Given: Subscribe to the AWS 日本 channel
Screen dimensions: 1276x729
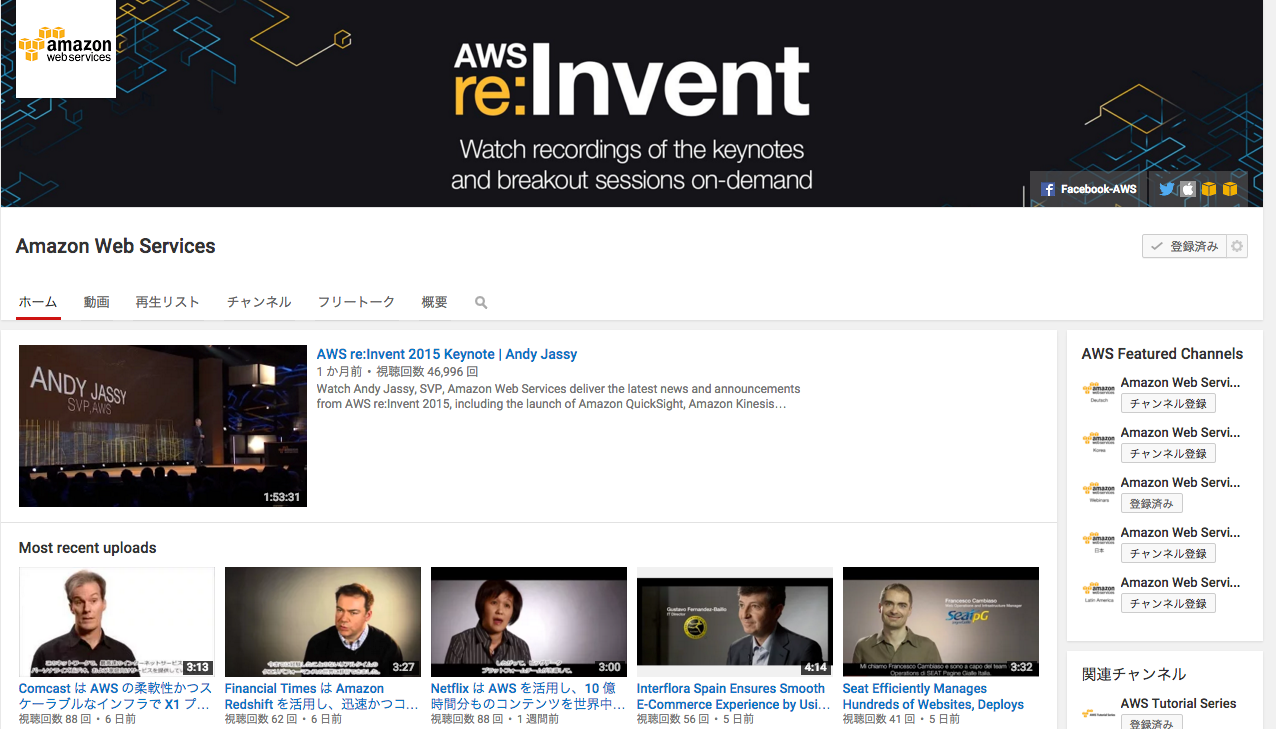Looking at the screenshot, I should (1167, 553).
